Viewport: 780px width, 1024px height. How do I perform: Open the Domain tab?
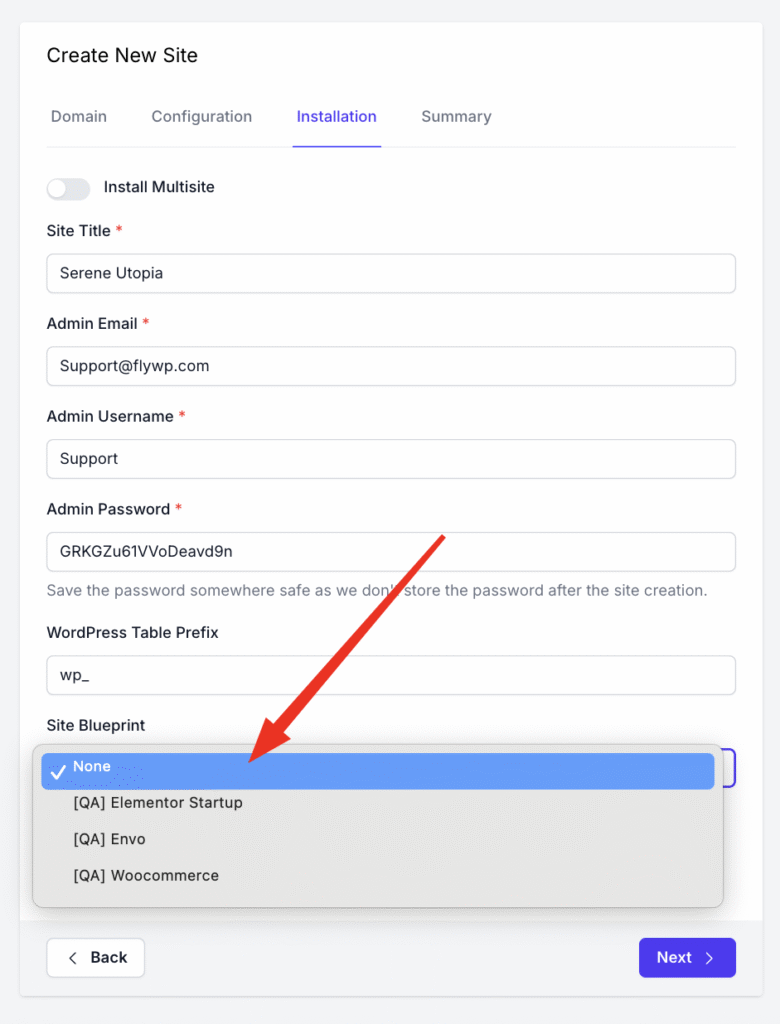tap(79, 117)
